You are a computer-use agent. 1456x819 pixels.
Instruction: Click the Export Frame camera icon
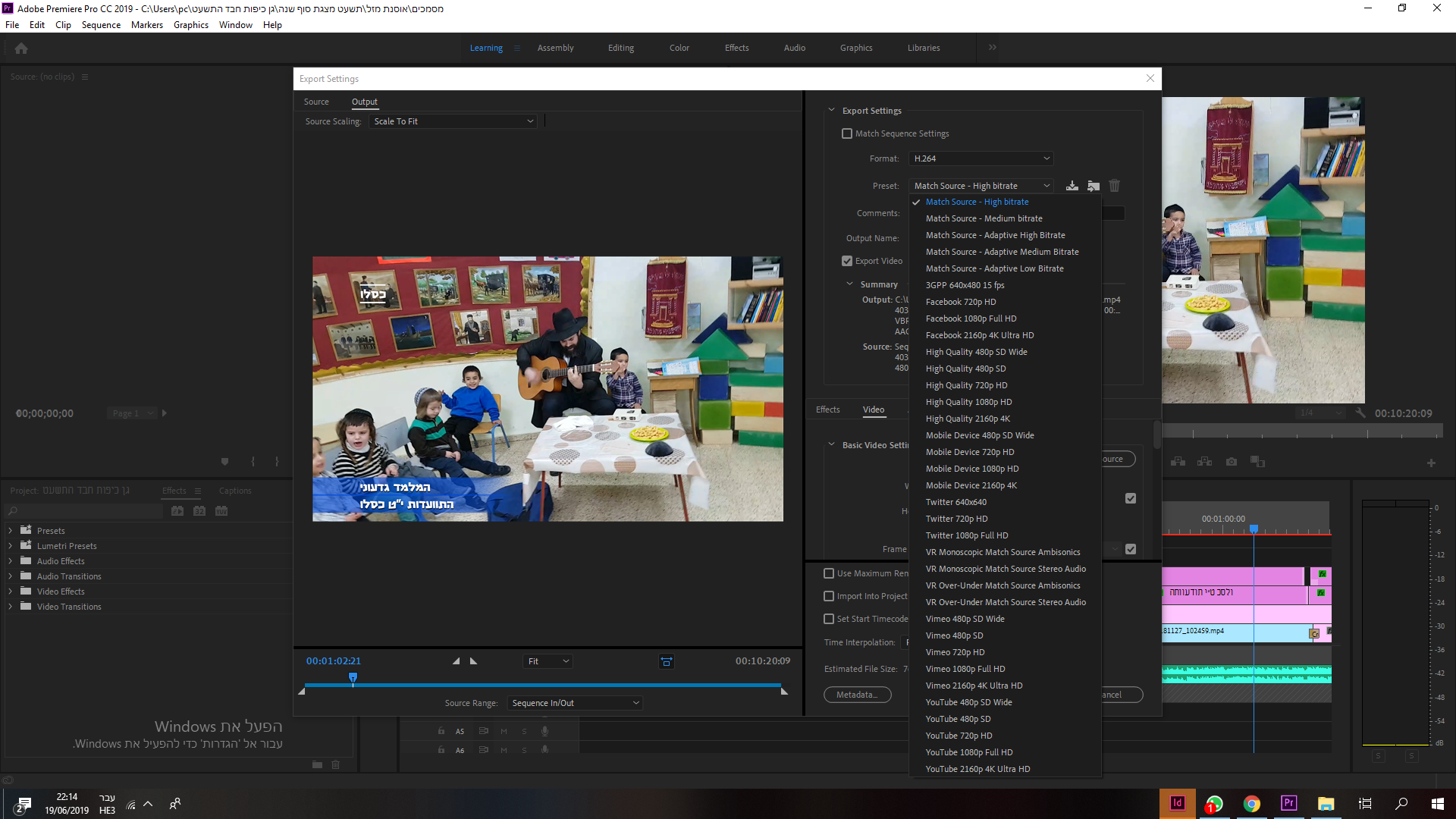(1231, 461)
